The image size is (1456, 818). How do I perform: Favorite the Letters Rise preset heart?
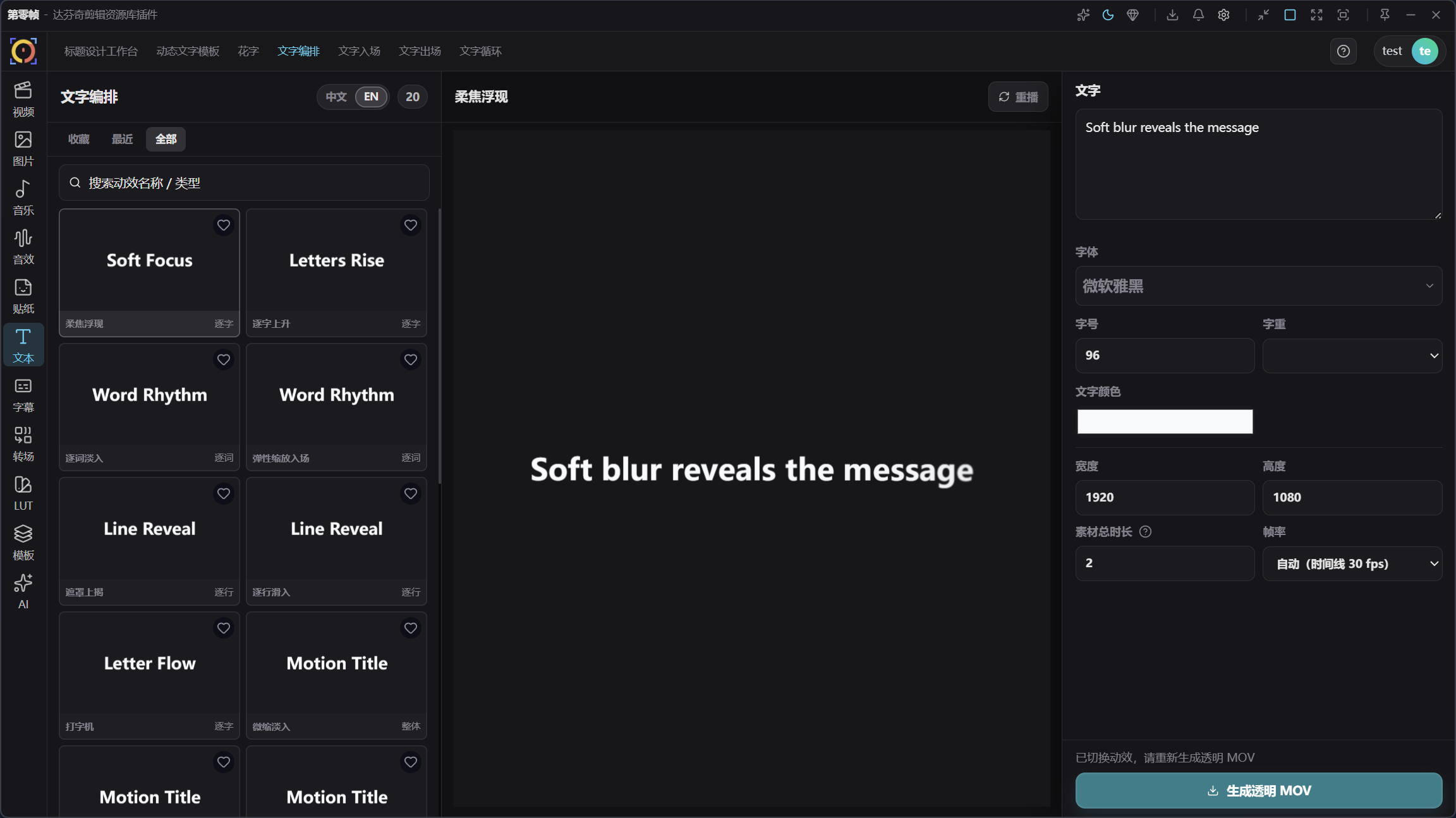click(411, 226)
